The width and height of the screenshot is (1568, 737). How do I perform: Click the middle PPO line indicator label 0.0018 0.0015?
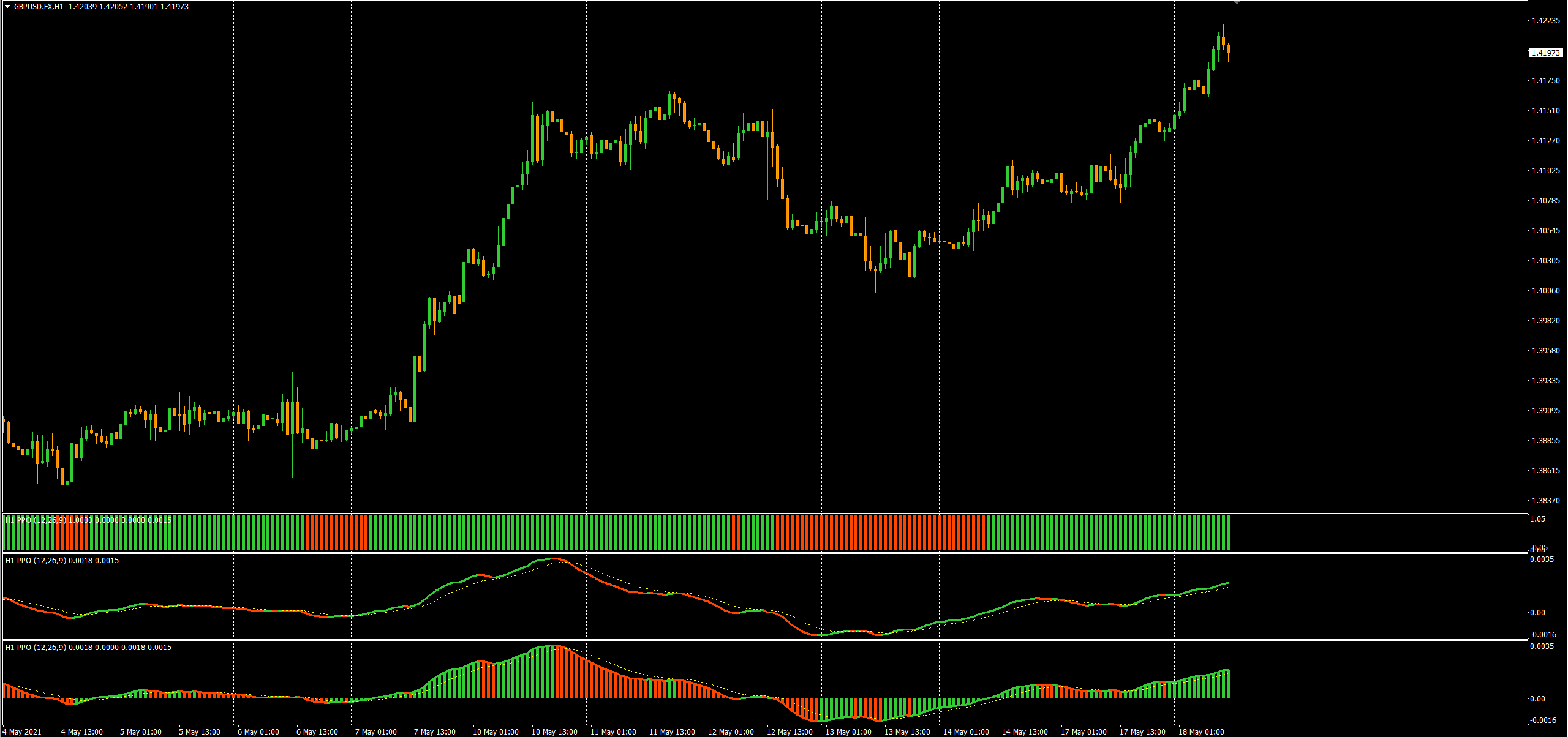click(62, 560)
